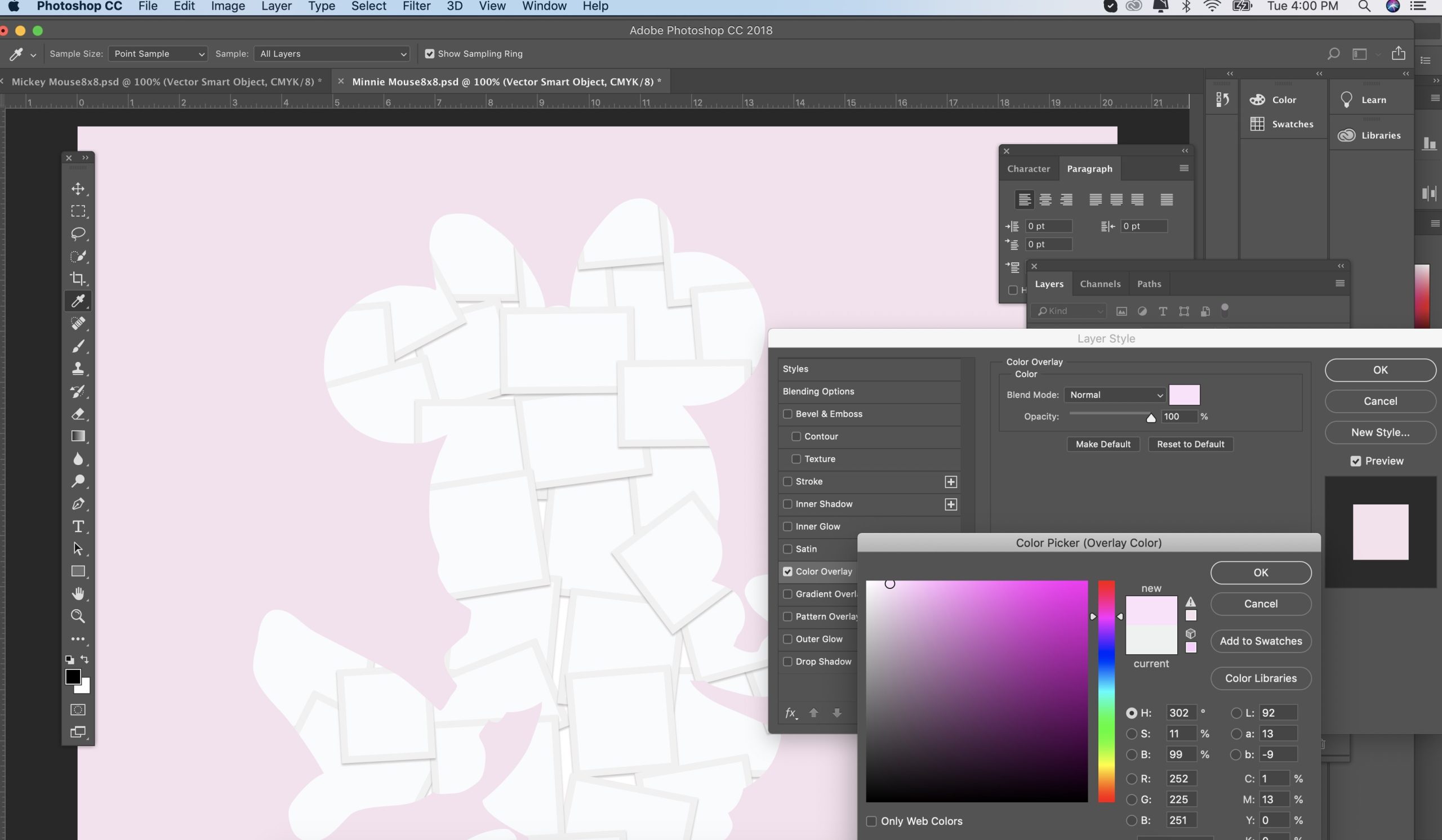This screenshot has width=1442, height=840.
Task: Open the Paragraph panel flyout menu
Action: click(x=1183, y=168)
